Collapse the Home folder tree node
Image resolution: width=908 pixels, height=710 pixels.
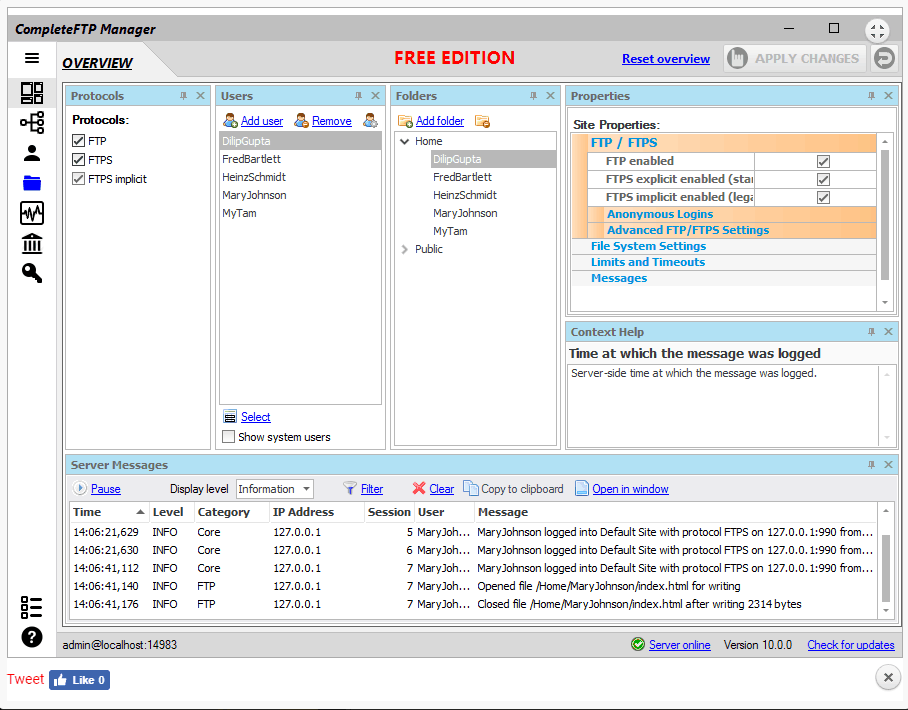point(404,142)
